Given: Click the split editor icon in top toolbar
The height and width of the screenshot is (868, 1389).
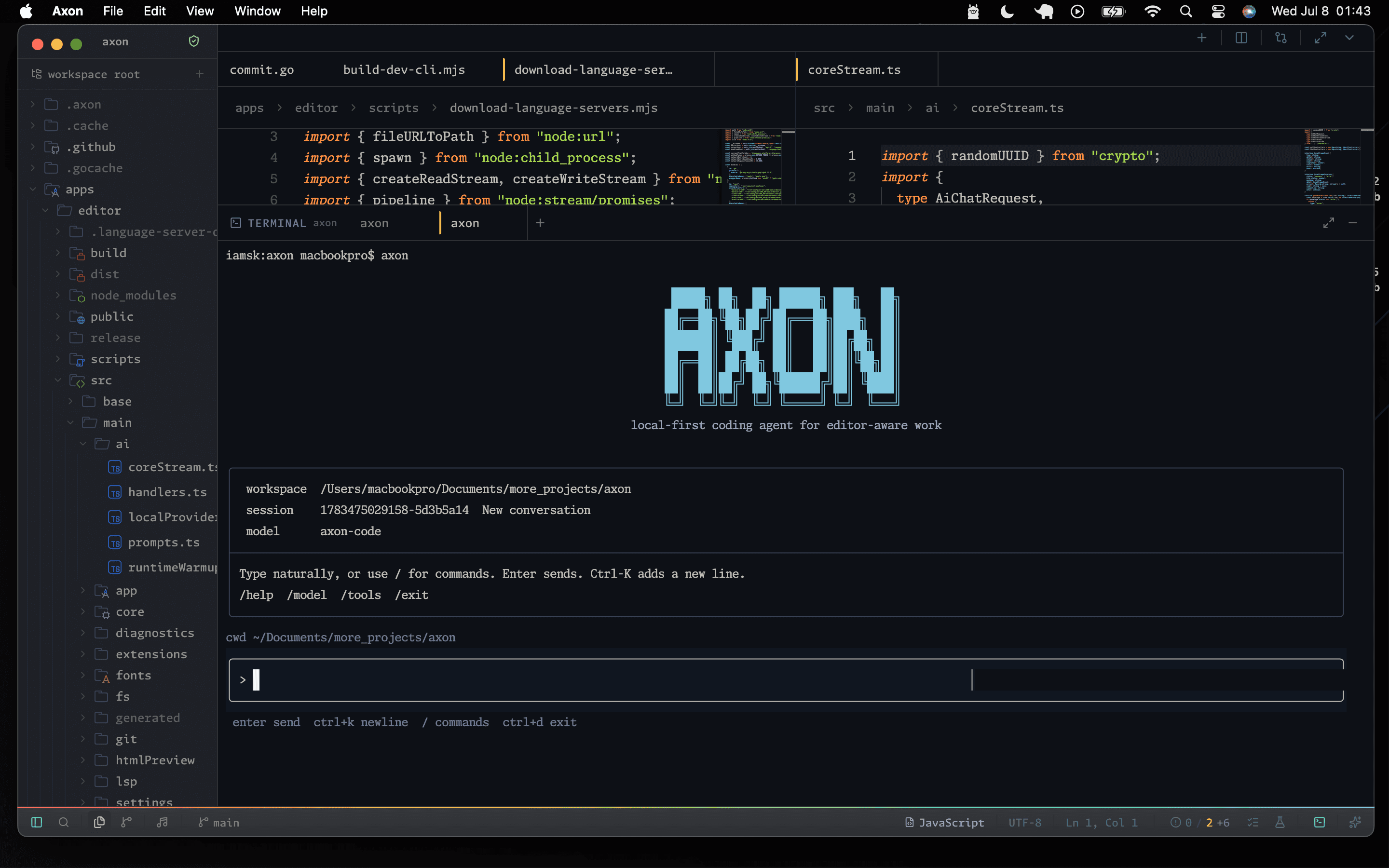Looking at the screenshot, I should 1241,38.
